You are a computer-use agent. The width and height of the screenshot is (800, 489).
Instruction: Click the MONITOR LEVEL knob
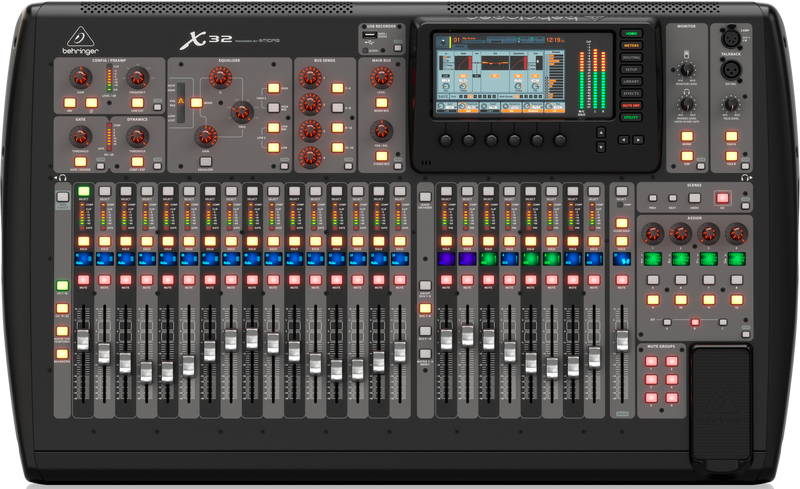687,69
